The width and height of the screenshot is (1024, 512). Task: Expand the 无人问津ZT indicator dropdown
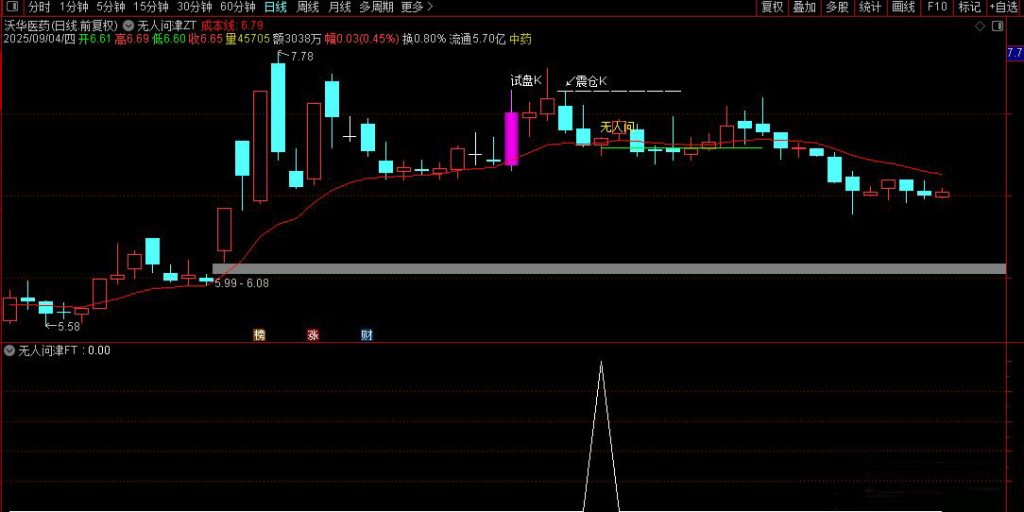(128, 24)
